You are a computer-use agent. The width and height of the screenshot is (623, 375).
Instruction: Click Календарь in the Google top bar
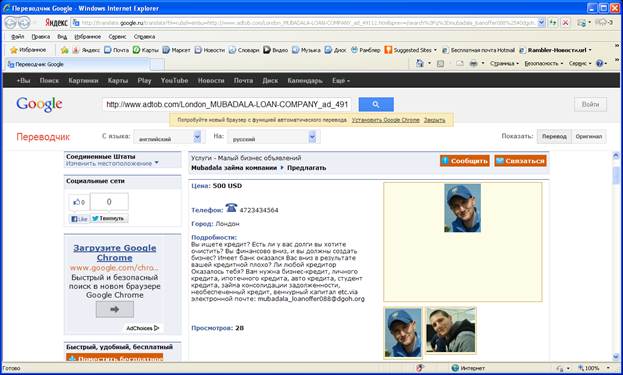[x=305, y=81]
